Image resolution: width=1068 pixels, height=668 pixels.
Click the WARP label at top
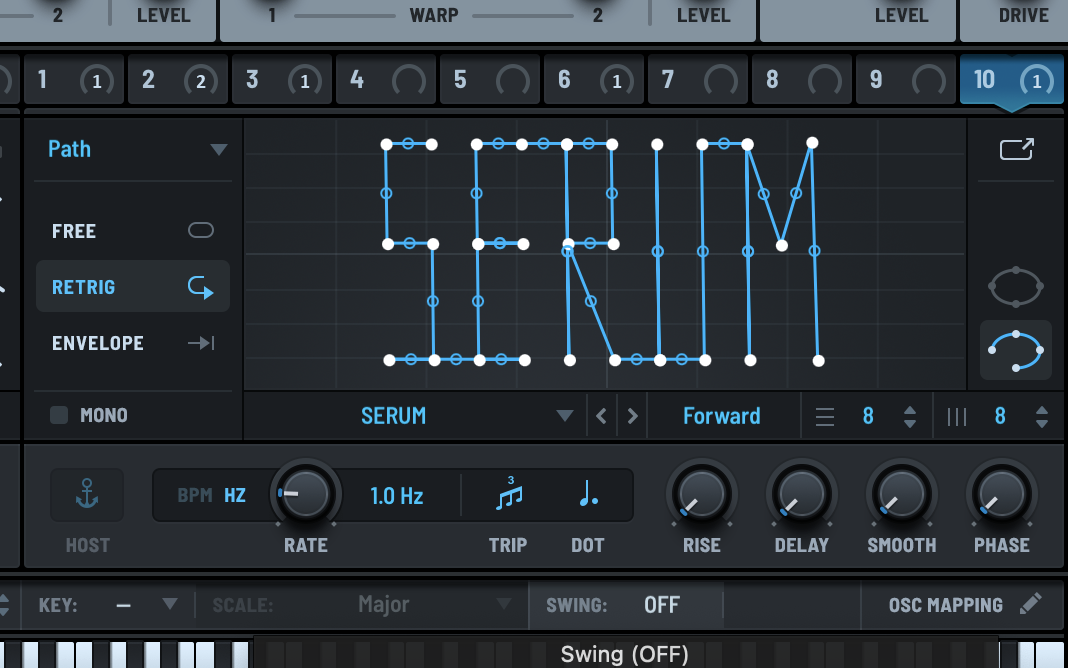pyautogui.click(x=434, y=15)
